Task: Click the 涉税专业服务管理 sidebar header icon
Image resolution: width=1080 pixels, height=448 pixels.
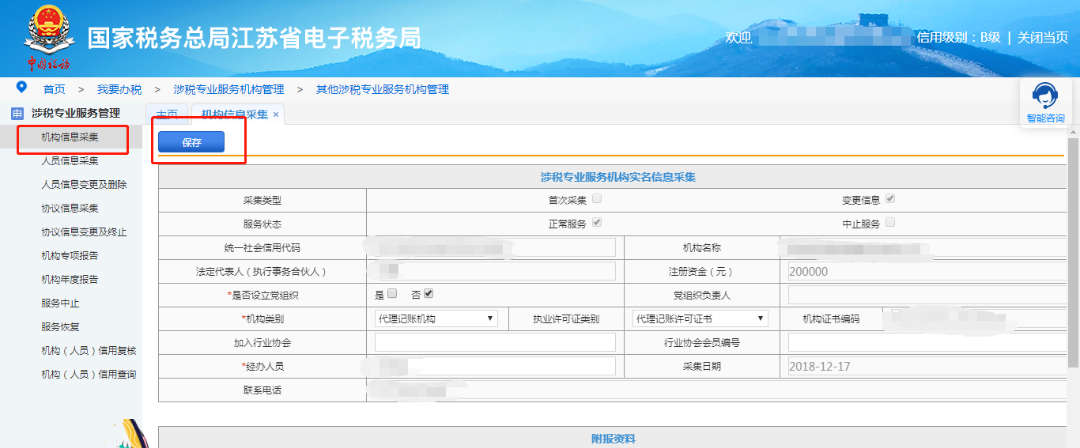Action: tap(17, 114)
